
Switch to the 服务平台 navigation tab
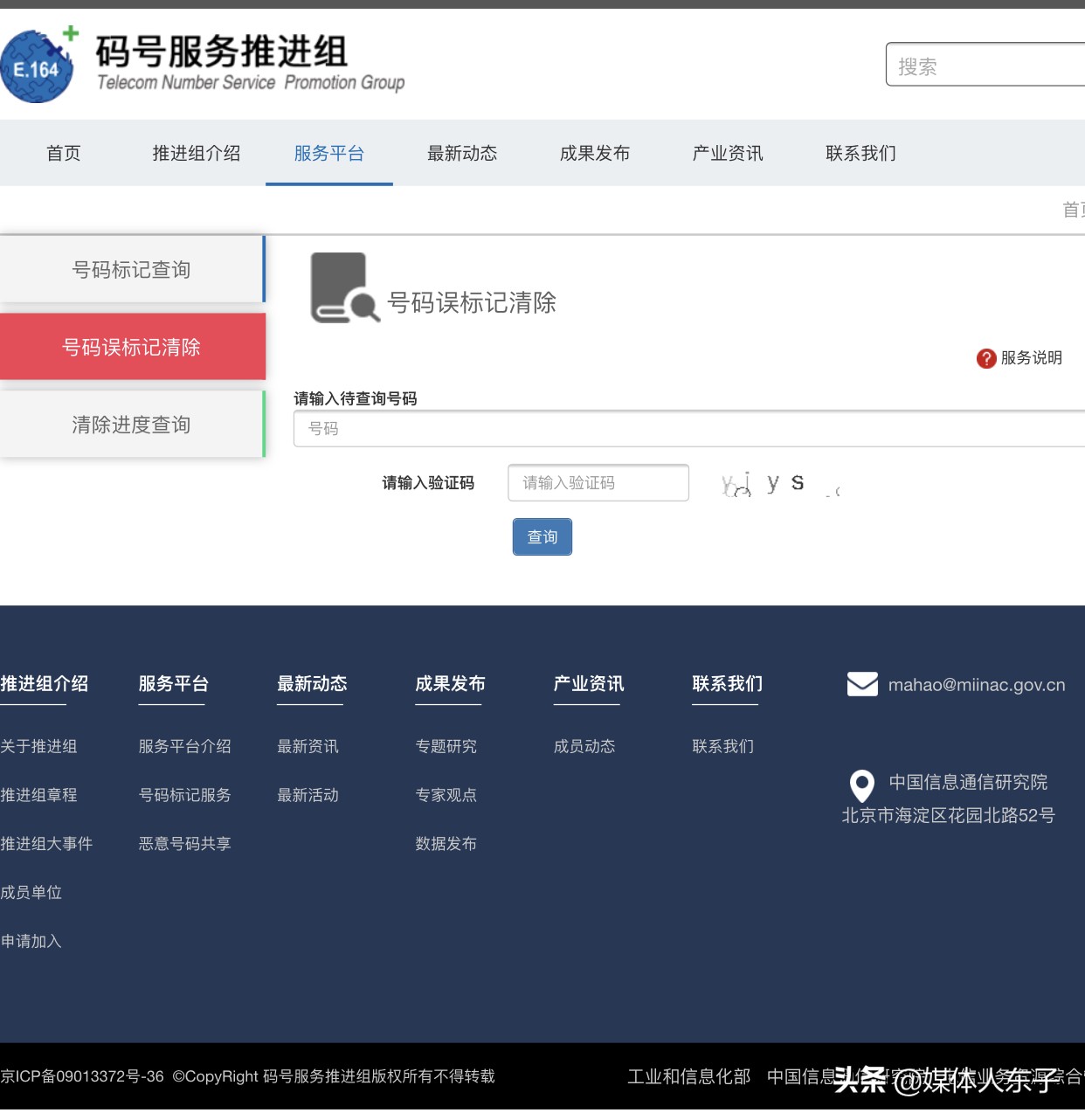(329, 153)
